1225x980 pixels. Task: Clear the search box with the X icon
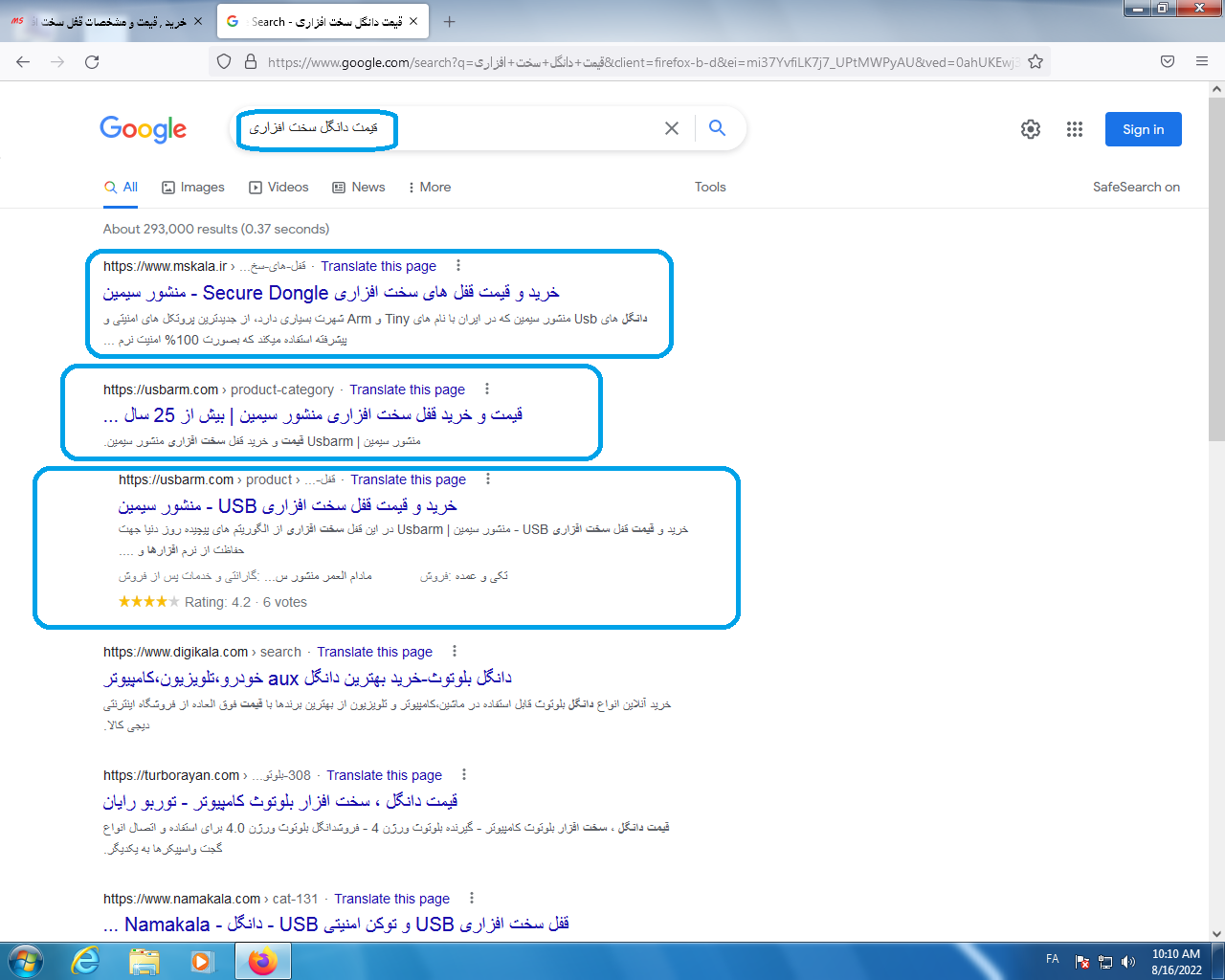coord(672,128)
